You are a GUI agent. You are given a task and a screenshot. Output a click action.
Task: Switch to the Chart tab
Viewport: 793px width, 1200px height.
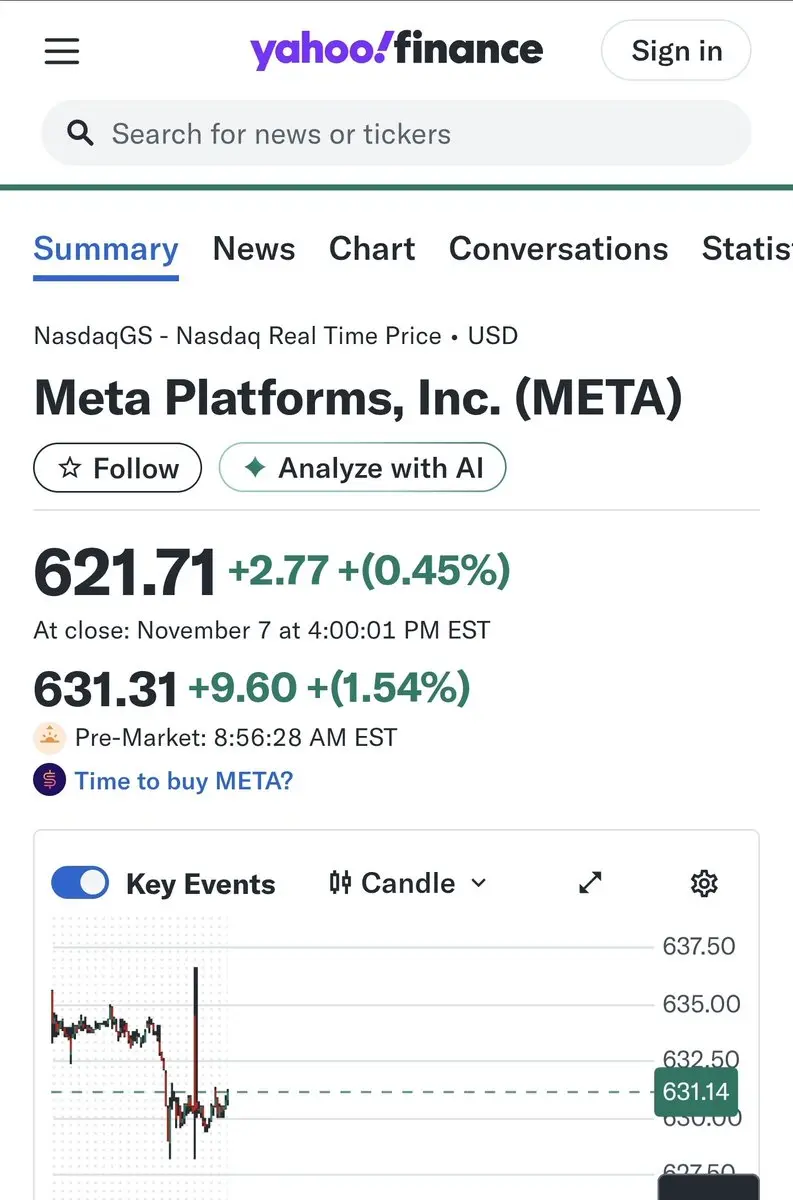pos(372,249)
